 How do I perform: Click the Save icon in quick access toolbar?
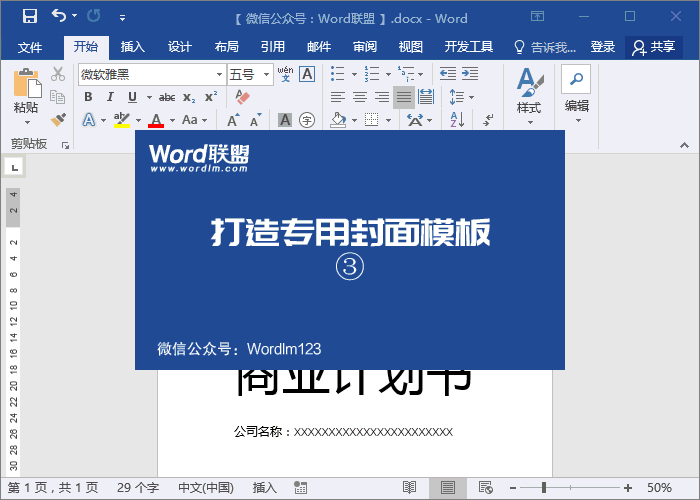pos(30,17)
